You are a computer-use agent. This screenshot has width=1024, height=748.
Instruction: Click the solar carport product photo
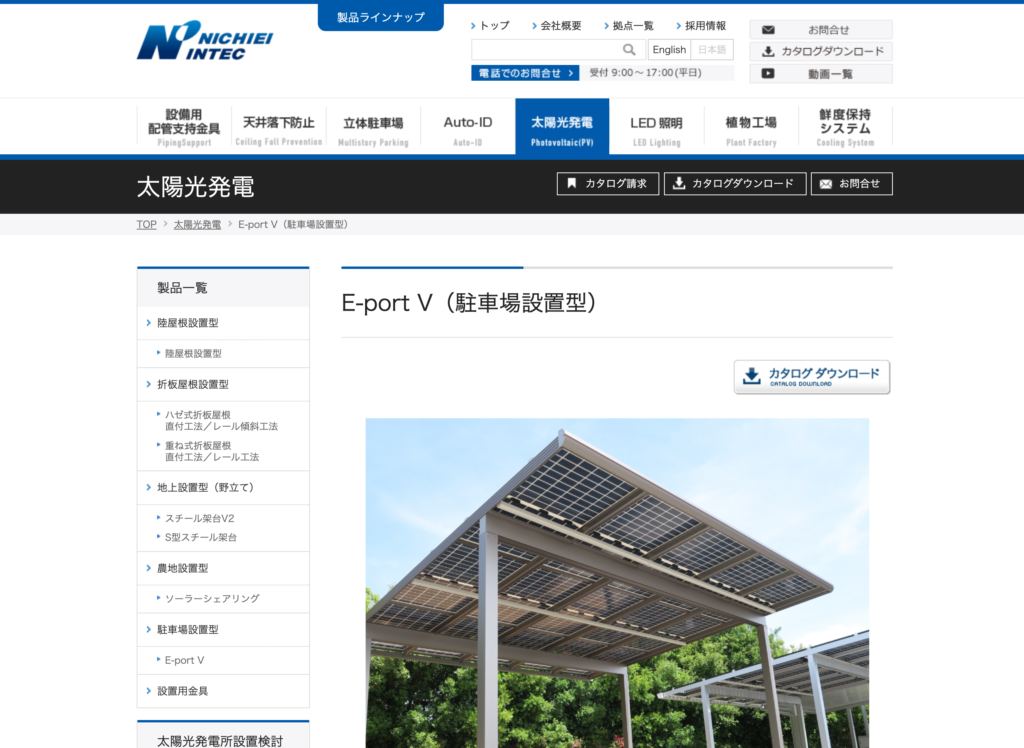(617, 582)
